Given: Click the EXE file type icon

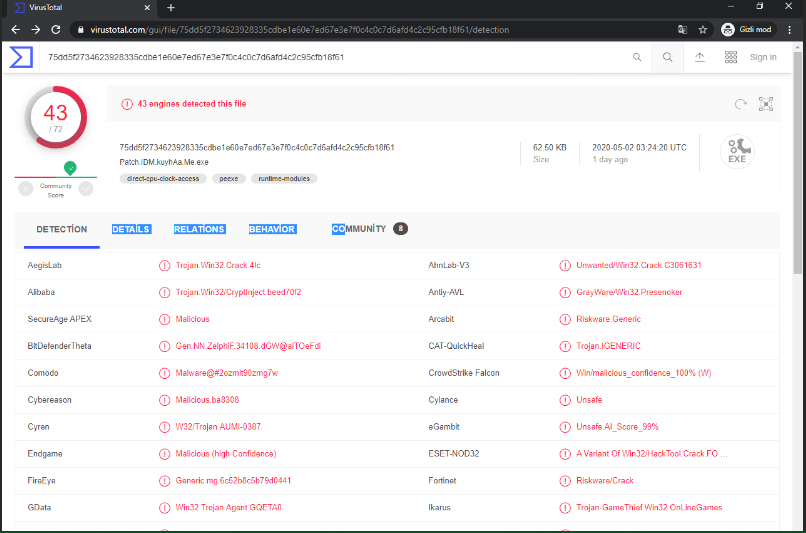Looking at the screenshot, I should point(737,151).
